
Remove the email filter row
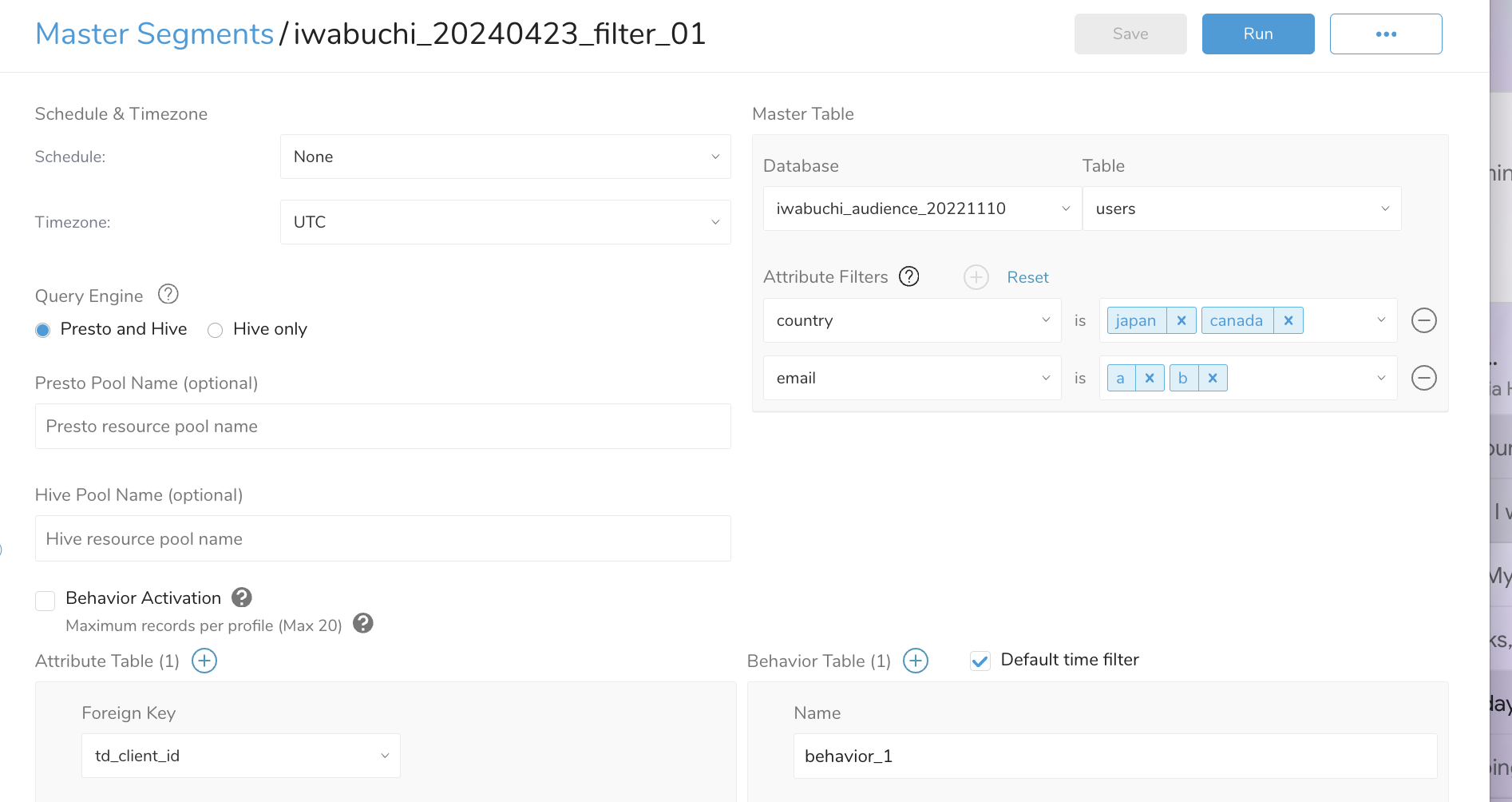click(1423, 378)
